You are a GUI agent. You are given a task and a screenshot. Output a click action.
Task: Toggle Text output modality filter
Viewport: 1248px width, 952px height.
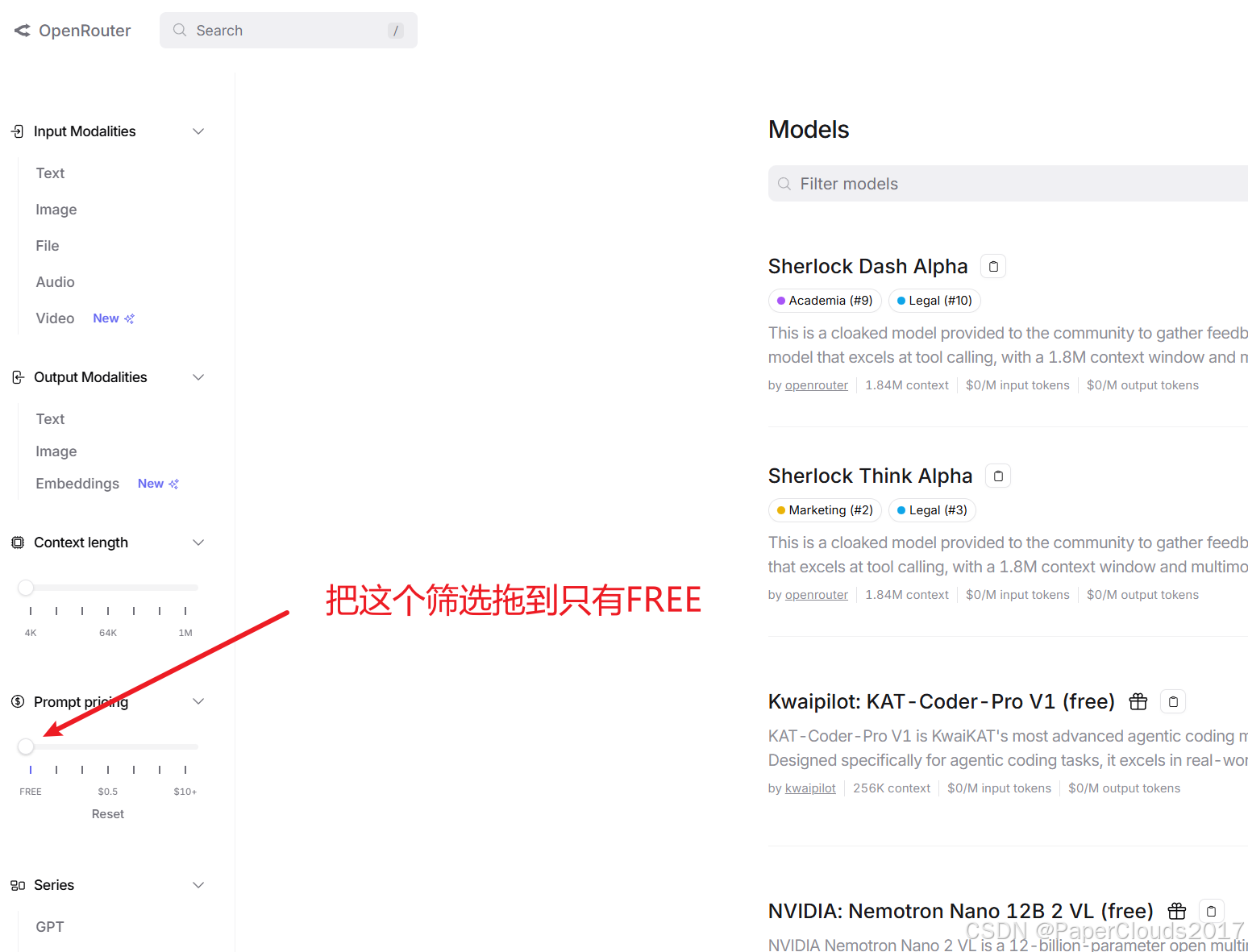(50, 419)
